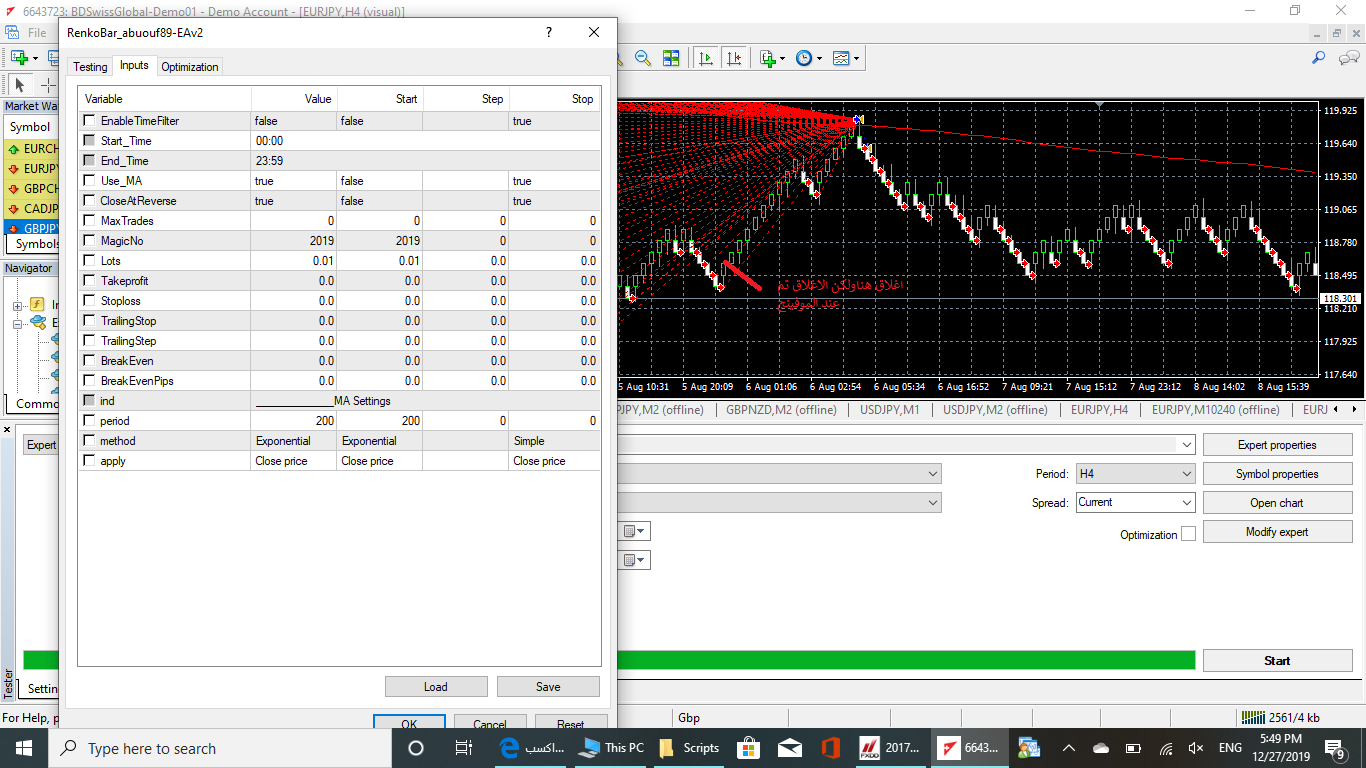Click the indicators list icon with green plus
The image size is (1366, 768).
(767, 59)
